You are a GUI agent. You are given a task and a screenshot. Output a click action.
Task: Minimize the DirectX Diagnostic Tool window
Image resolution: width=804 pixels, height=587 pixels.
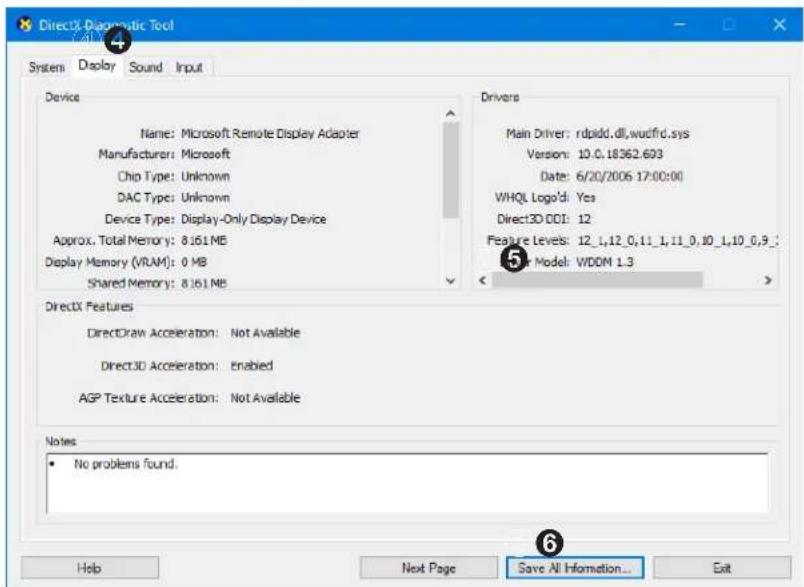(x=680, y=25)
